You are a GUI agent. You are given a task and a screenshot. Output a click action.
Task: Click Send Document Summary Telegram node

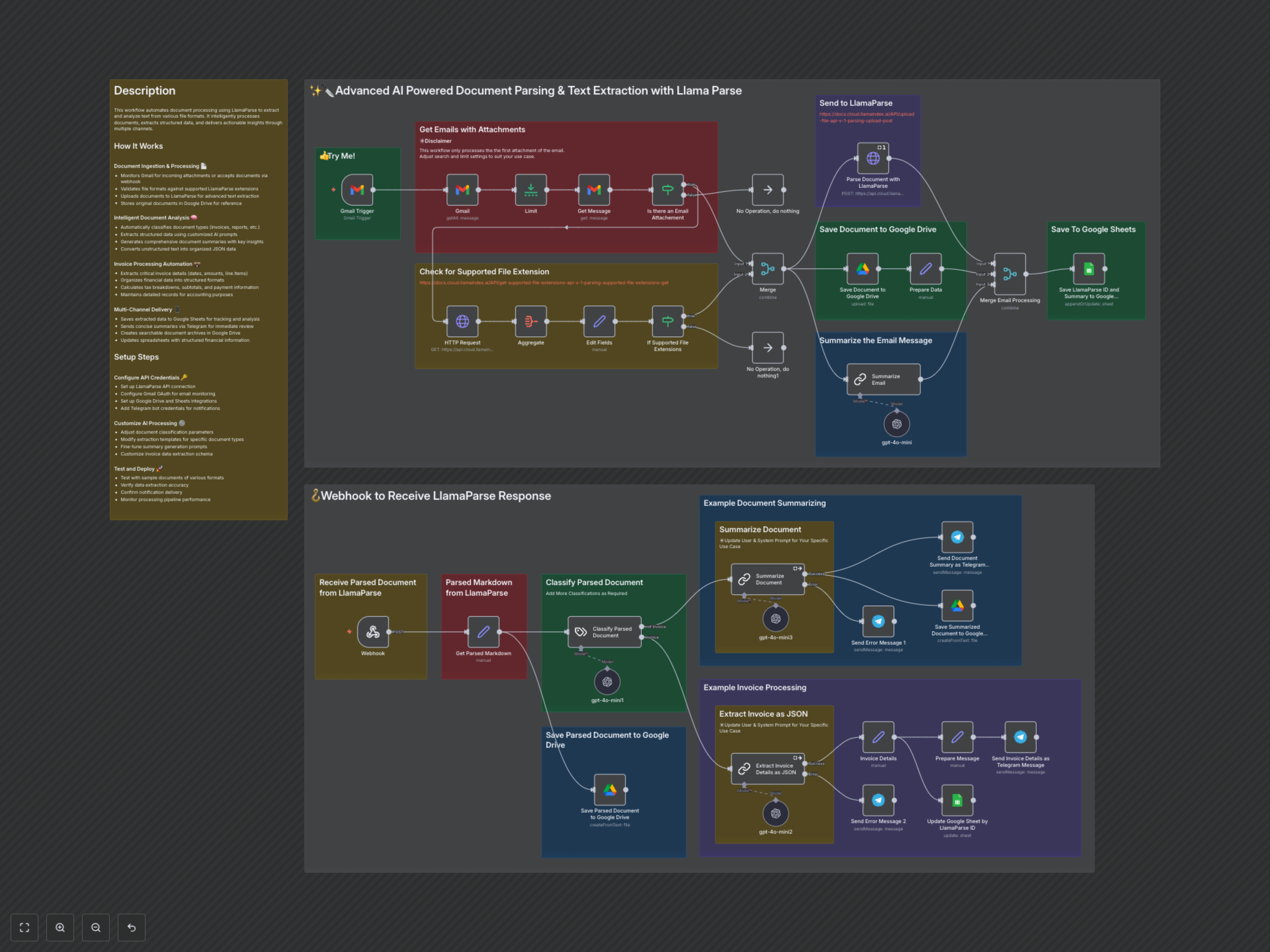click(957, 537)
